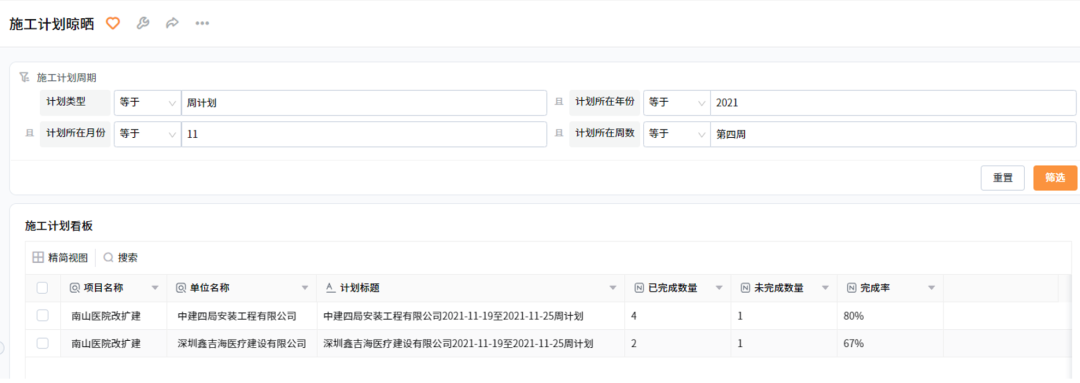Click the orange 筛选 button
Image resolution: width=1080 pixels, height=383 pixels.
1055,178
